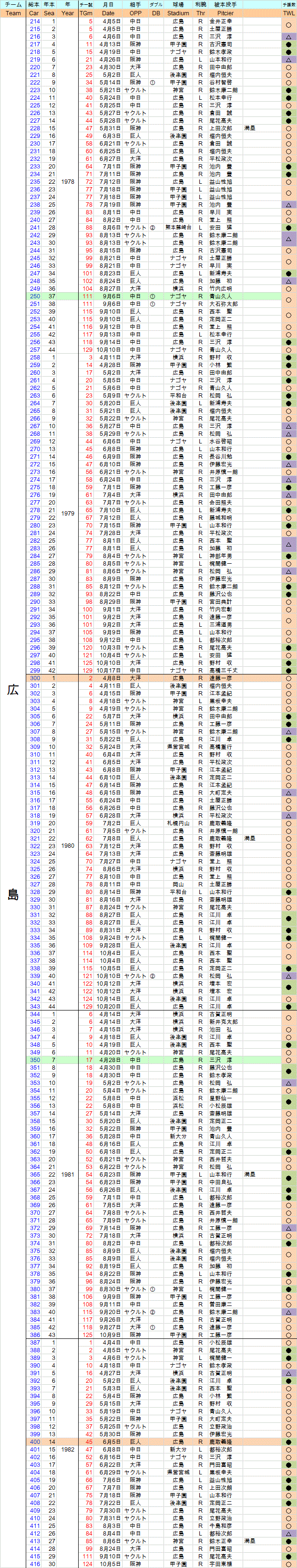The width and height of the screenshot is (297, 1568).
Task: Click pitcher name 神部年男
Action: point(220,556)
